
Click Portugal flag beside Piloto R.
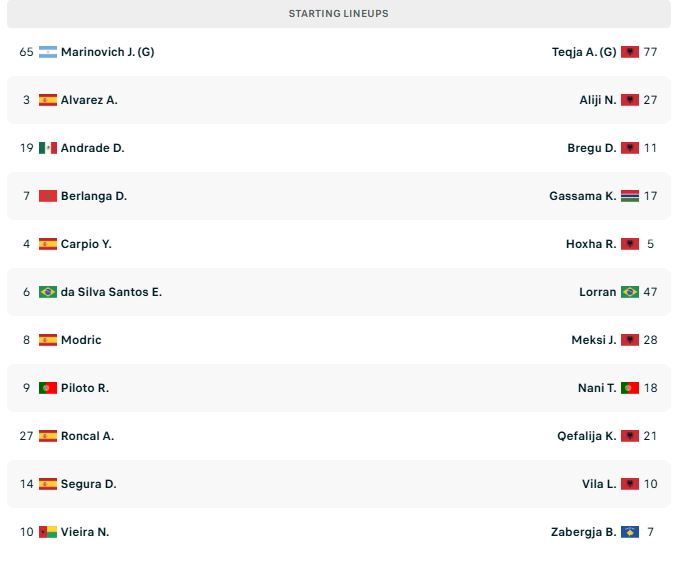coord(48,388)
